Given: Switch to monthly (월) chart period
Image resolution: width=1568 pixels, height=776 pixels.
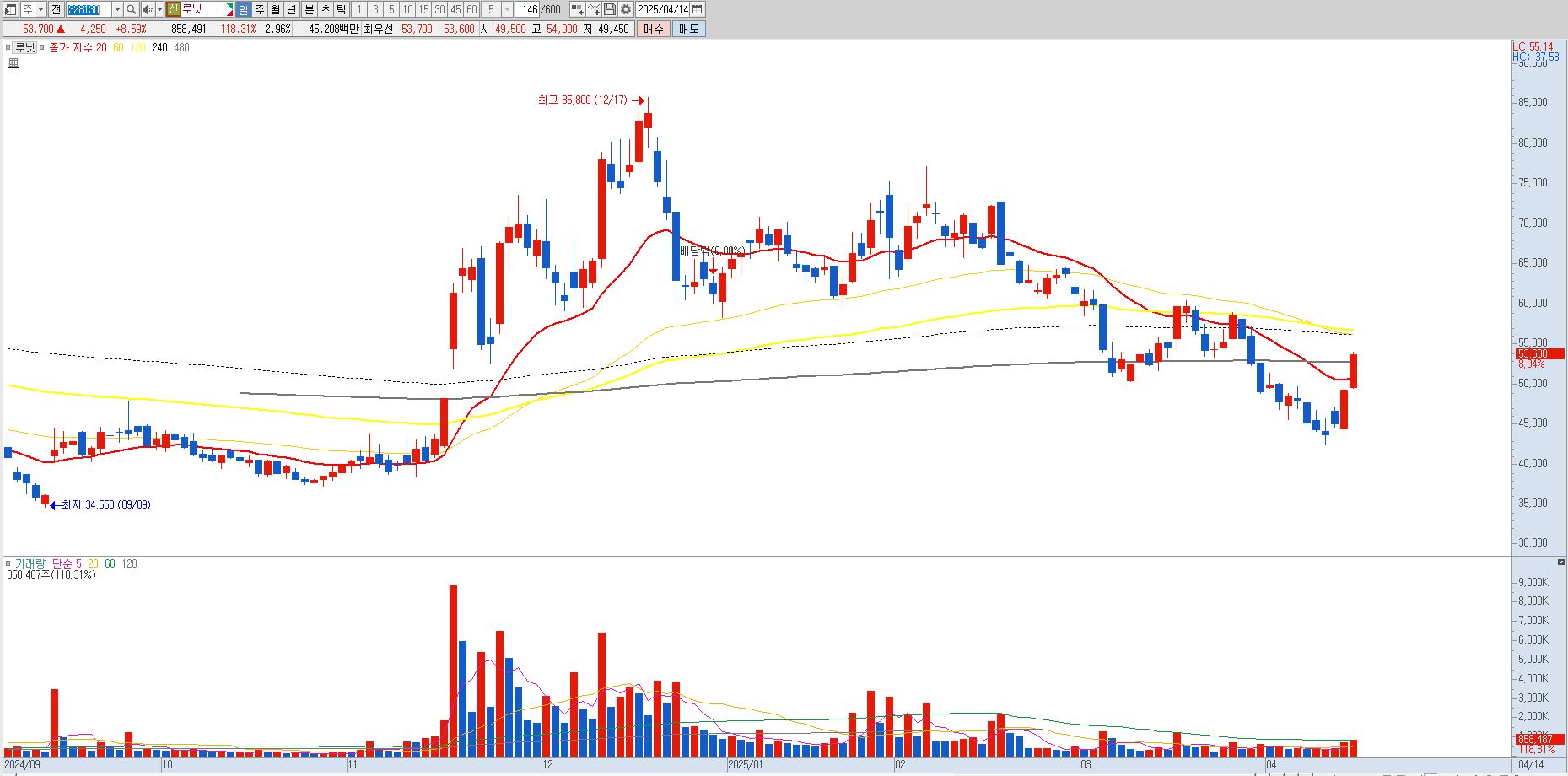Looking at the screenshot, I should pyautogui.click(x=276, y=9).
